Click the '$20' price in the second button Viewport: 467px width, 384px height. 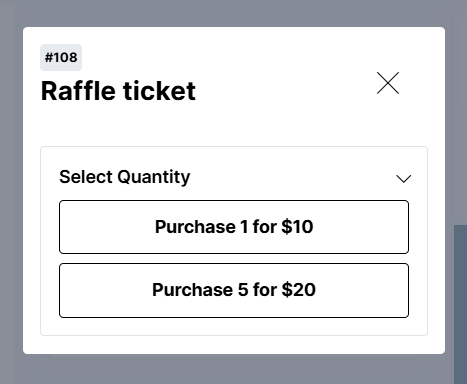[299, 290]
